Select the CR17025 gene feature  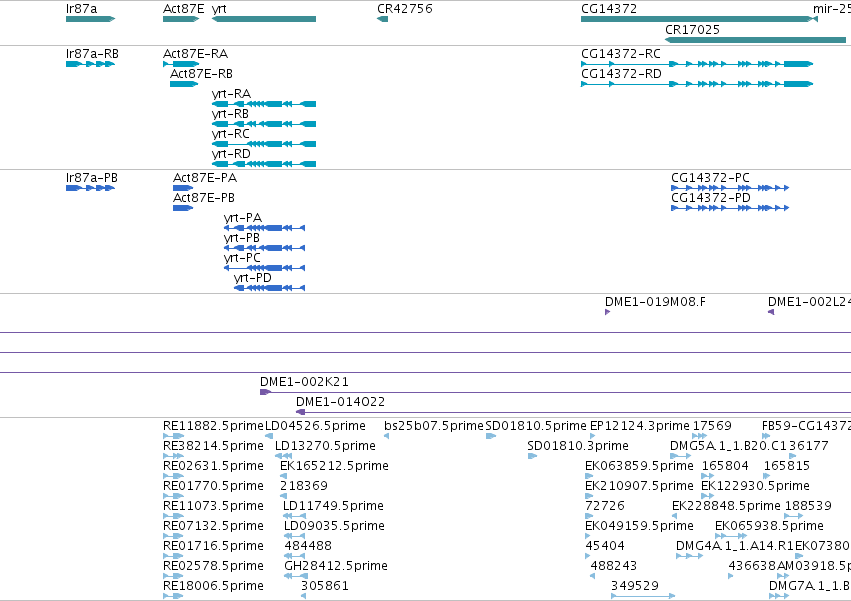755,40
